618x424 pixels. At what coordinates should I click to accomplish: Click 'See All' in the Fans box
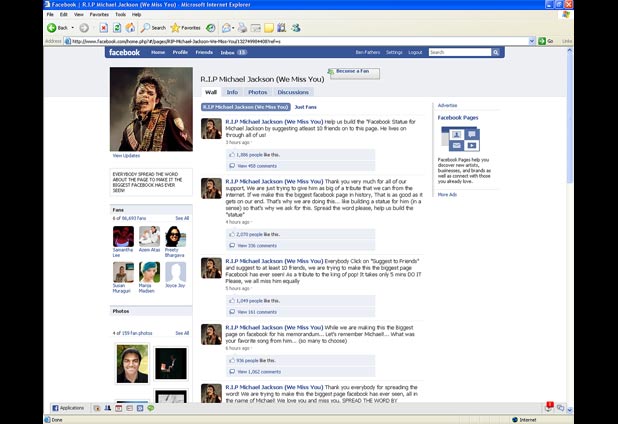[182, 218]
